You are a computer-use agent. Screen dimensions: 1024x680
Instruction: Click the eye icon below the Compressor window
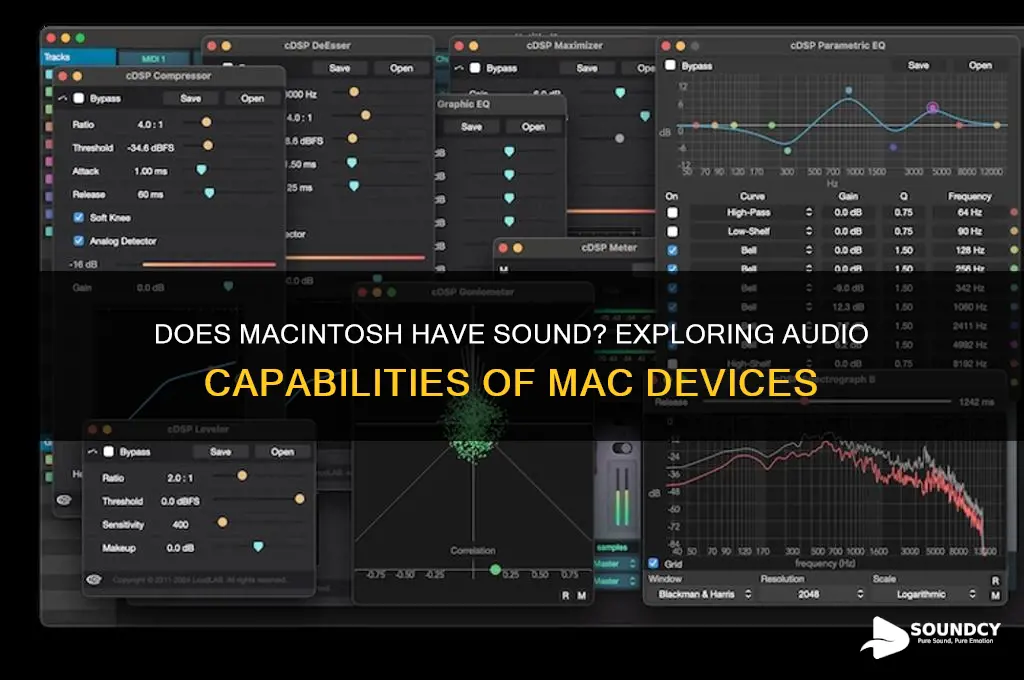(64, 500)
